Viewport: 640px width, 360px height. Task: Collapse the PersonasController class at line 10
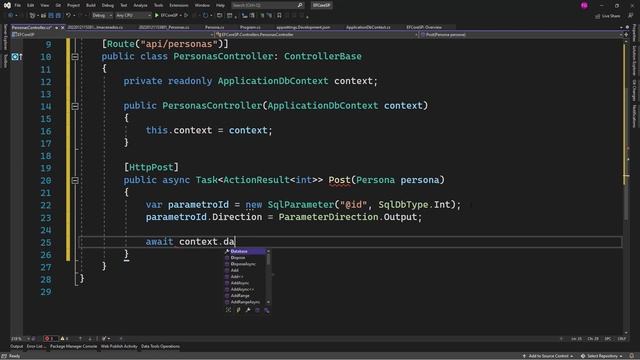pyautogui.click(x=75, y=57)
